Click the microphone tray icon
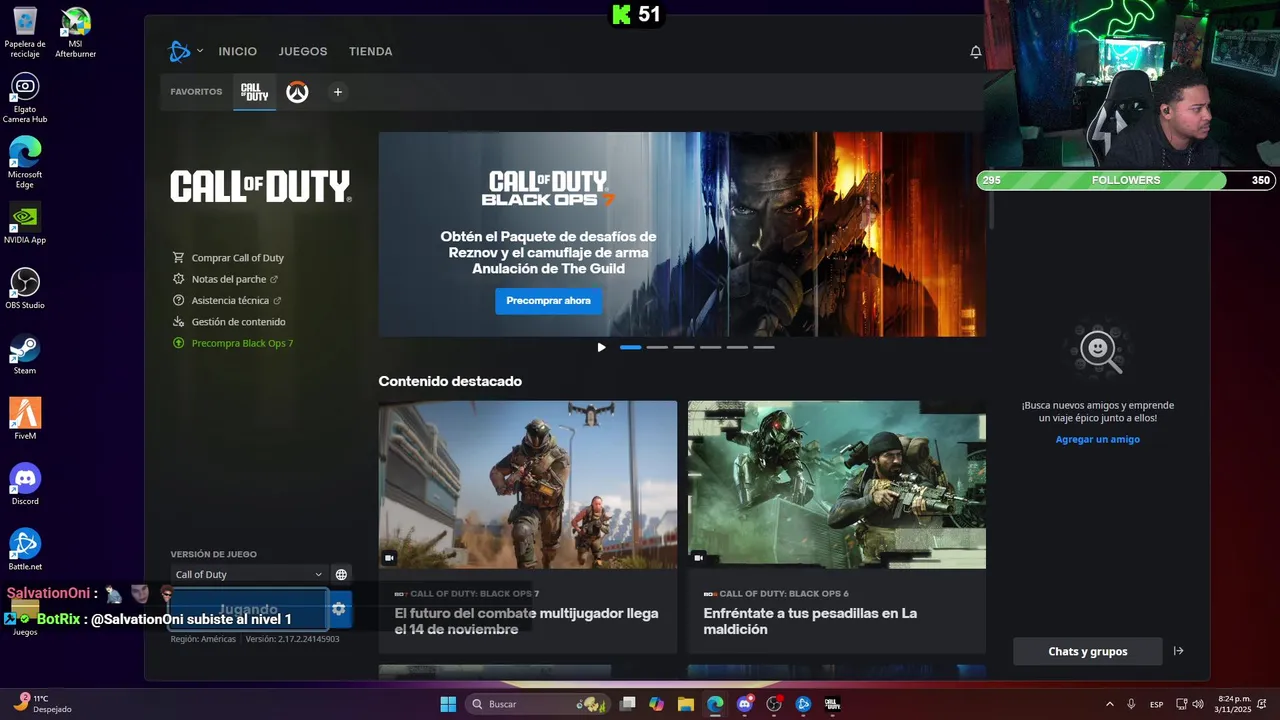 [x=1131, y=704]
